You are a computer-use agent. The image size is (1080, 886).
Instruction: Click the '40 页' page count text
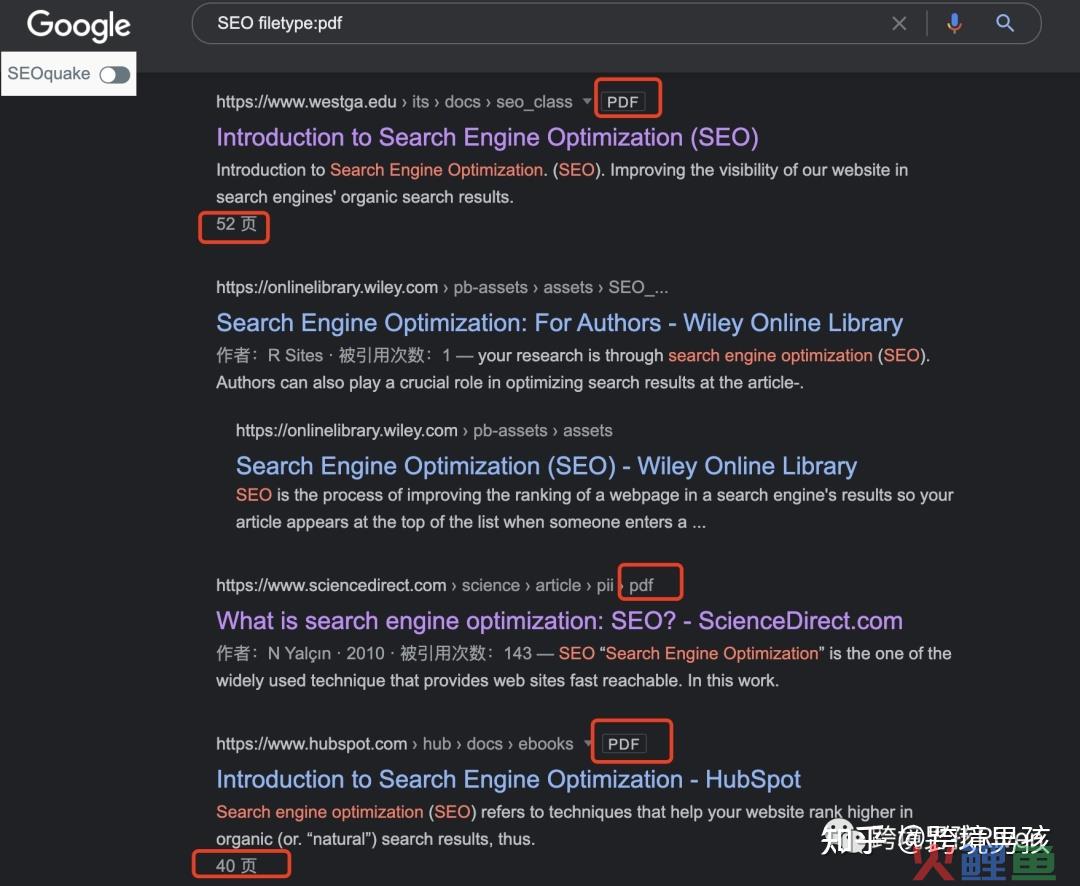click(236, 865)
